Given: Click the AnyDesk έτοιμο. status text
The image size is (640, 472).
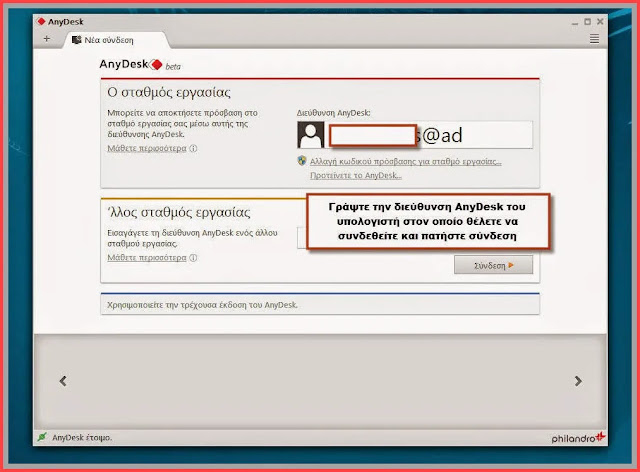Looking at the screenshot, I should (82, 438).
